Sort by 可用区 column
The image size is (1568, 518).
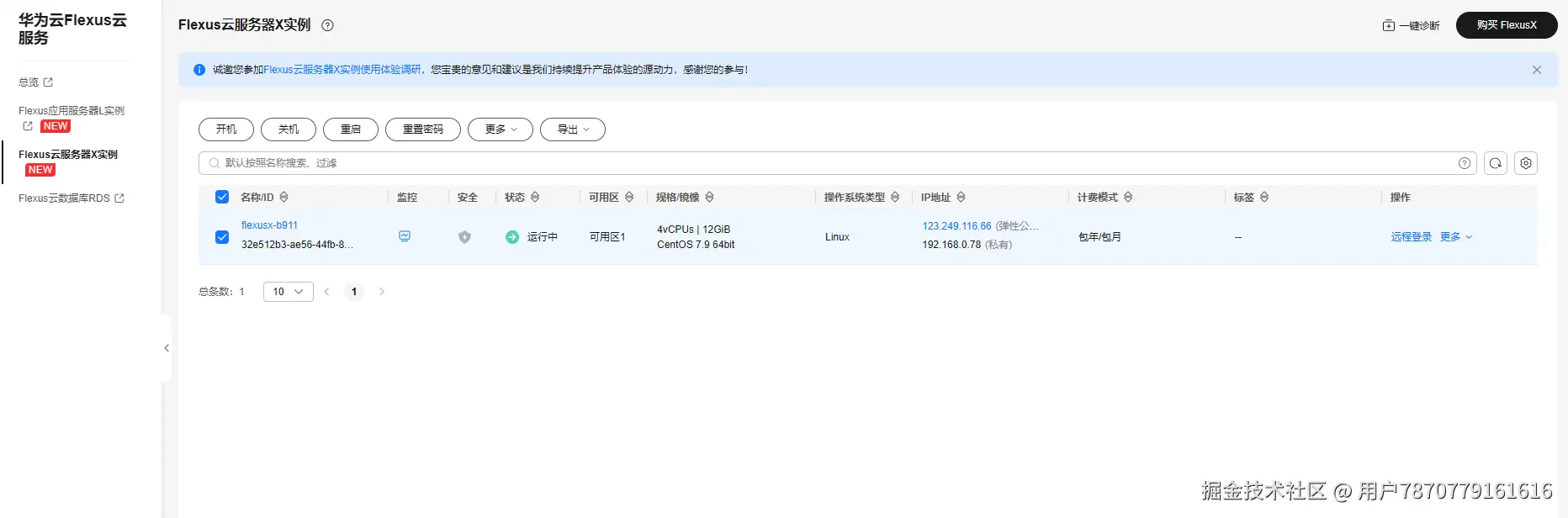pos(629,197)
